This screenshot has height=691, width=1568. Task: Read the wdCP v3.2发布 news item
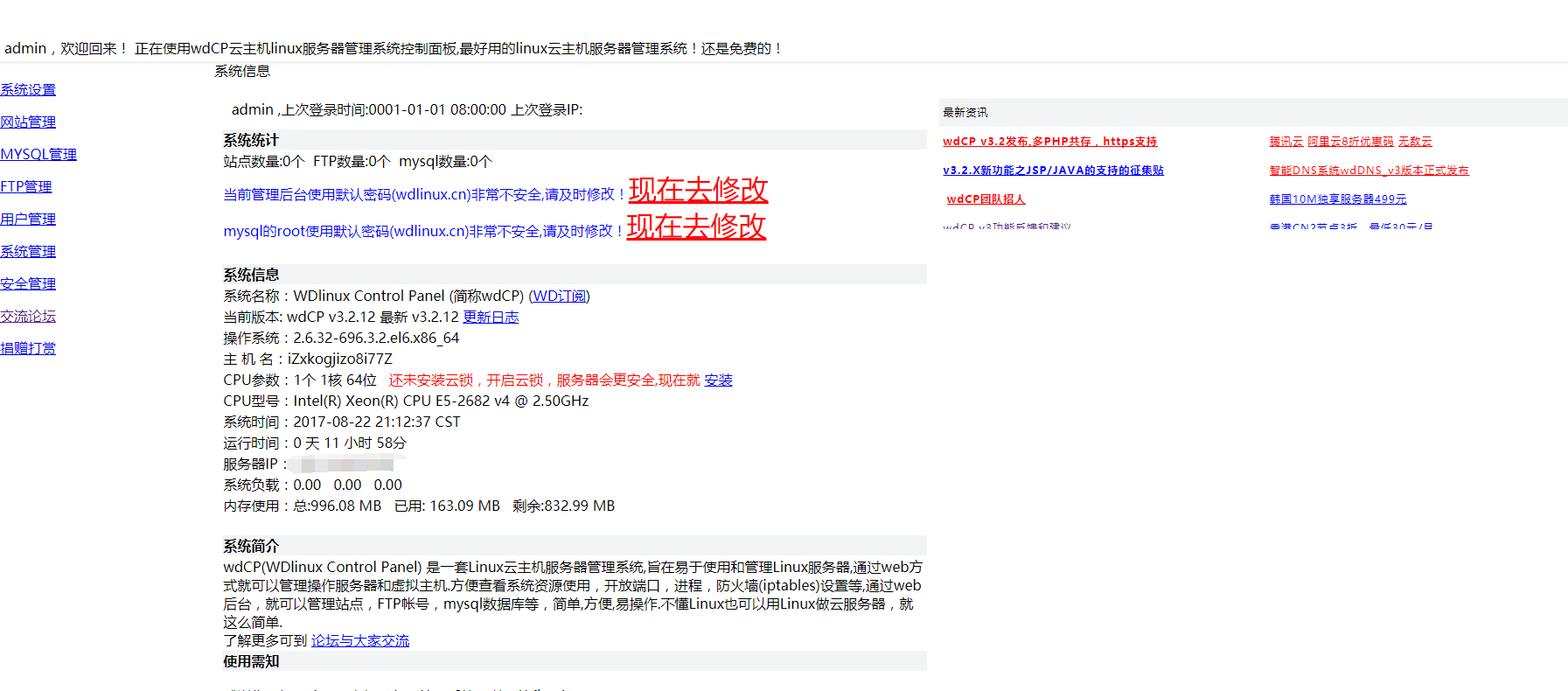pos(1049,142)
